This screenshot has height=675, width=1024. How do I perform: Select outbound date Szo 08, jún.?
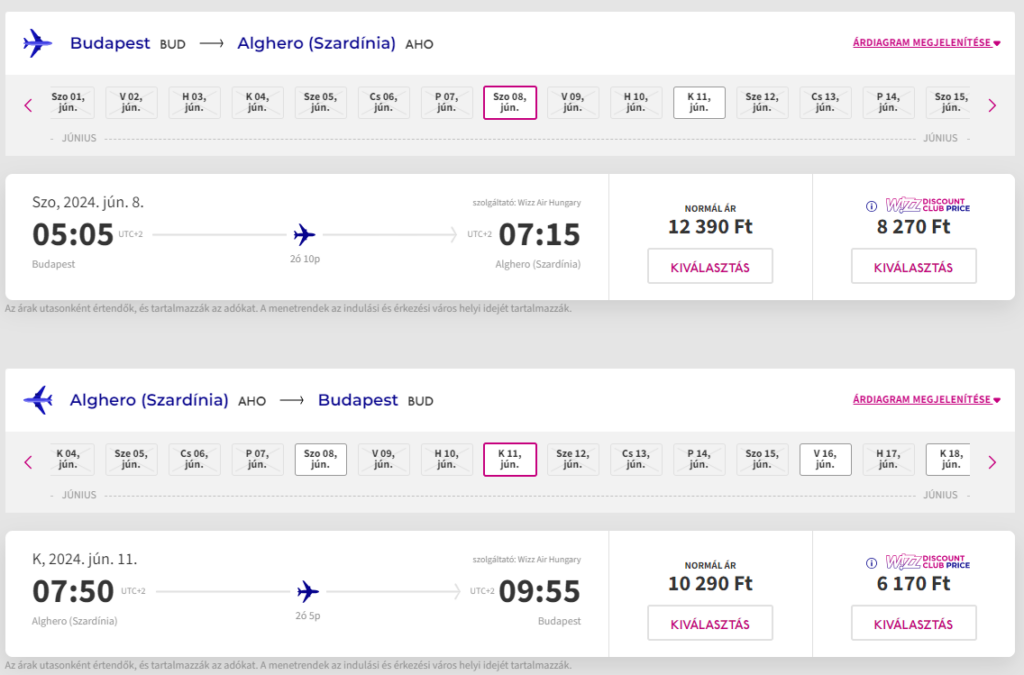(510, 102)
